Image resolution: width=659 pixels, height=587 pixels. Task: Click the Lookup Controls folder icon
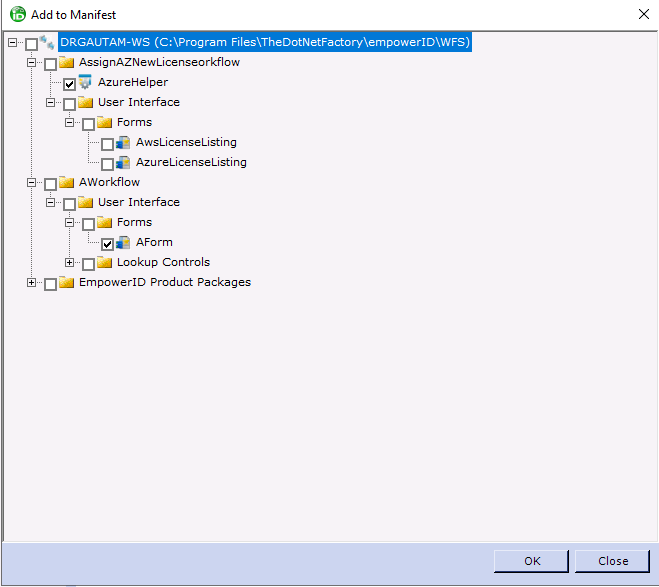(x=104, y=263)
